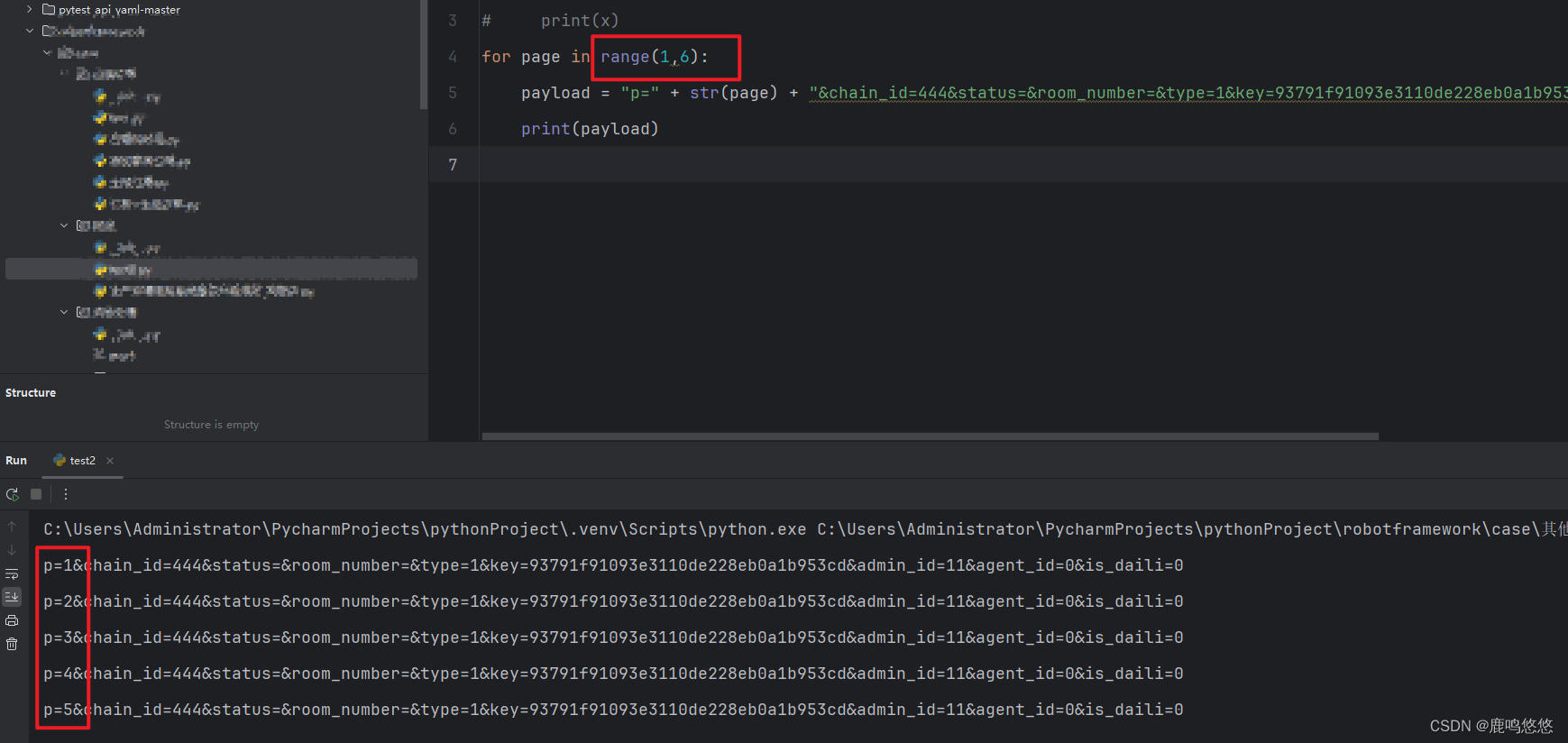Rerun the test2 script
This screenshot has width=1568, height=743.
[x=12, y=494]
